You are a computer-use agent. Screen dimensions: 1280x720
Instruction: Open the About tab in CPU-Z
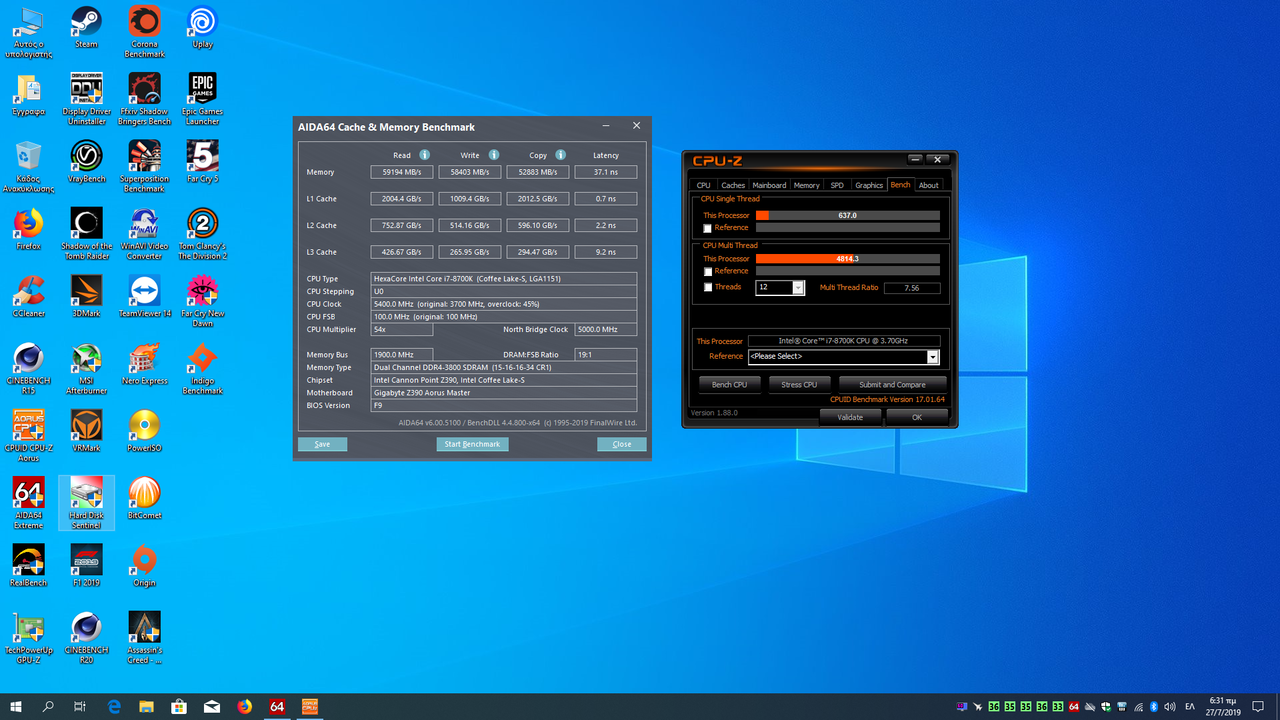(928, 185)
